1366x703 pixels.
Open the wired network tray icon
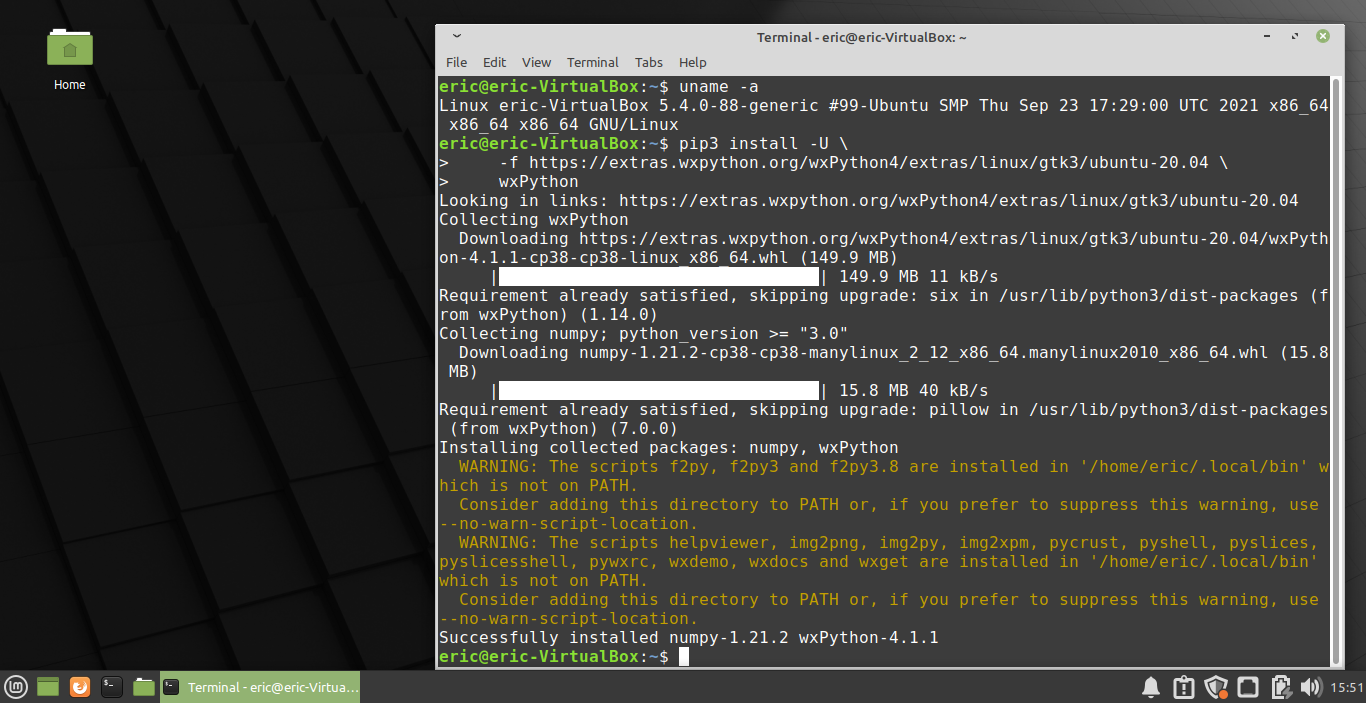pyautogui.click(x=1248, y=687)
